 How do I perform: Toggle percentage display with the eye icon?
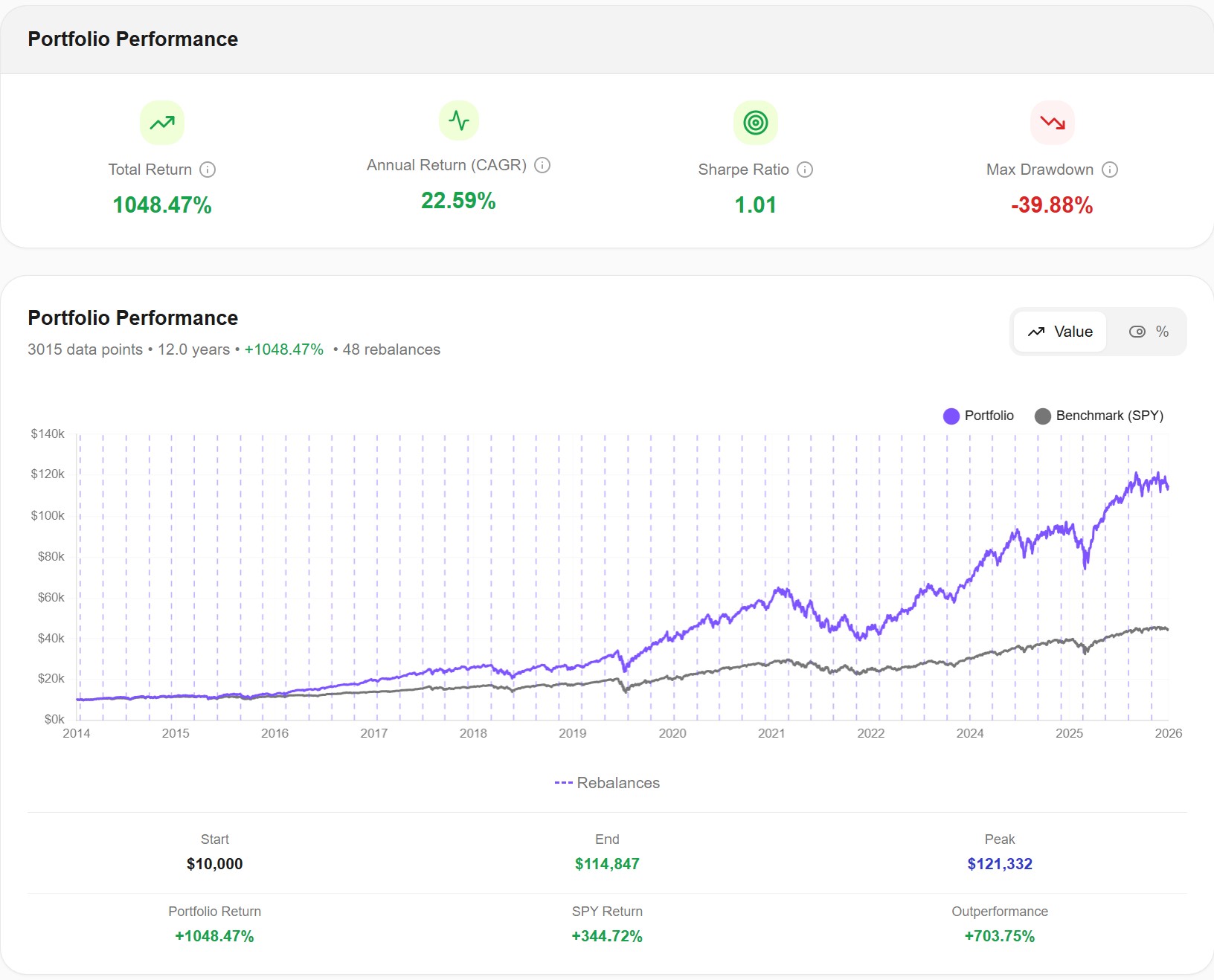(1137, 332)
